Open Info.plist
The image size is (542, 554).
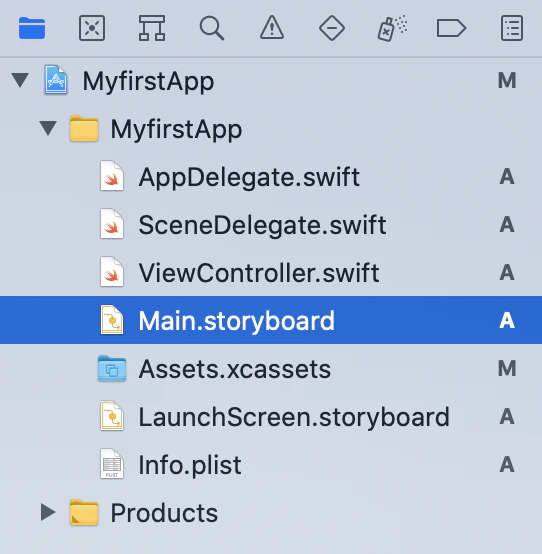point(271,465)
